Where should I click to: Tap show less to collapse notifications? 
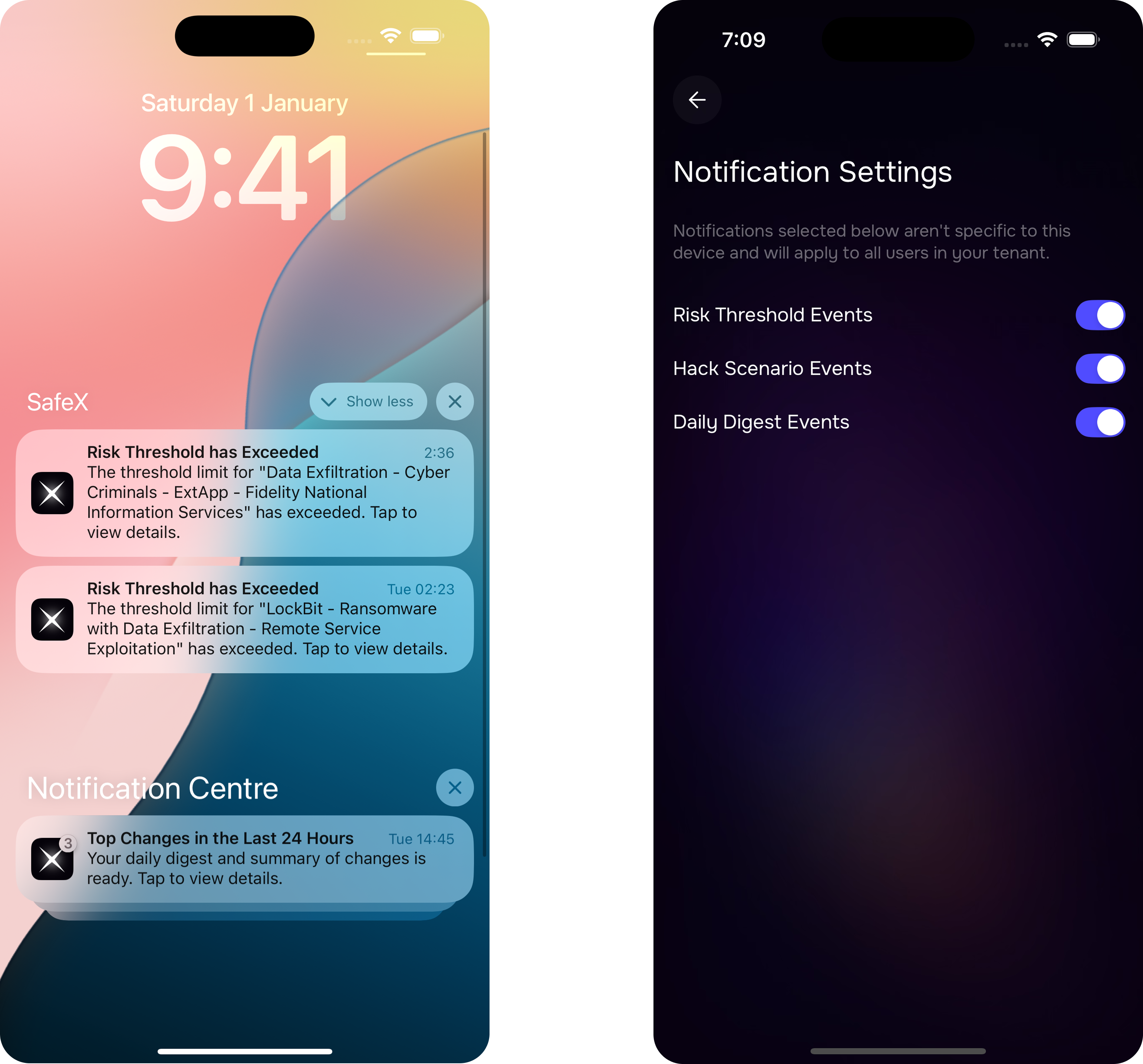tap(370, 402)
